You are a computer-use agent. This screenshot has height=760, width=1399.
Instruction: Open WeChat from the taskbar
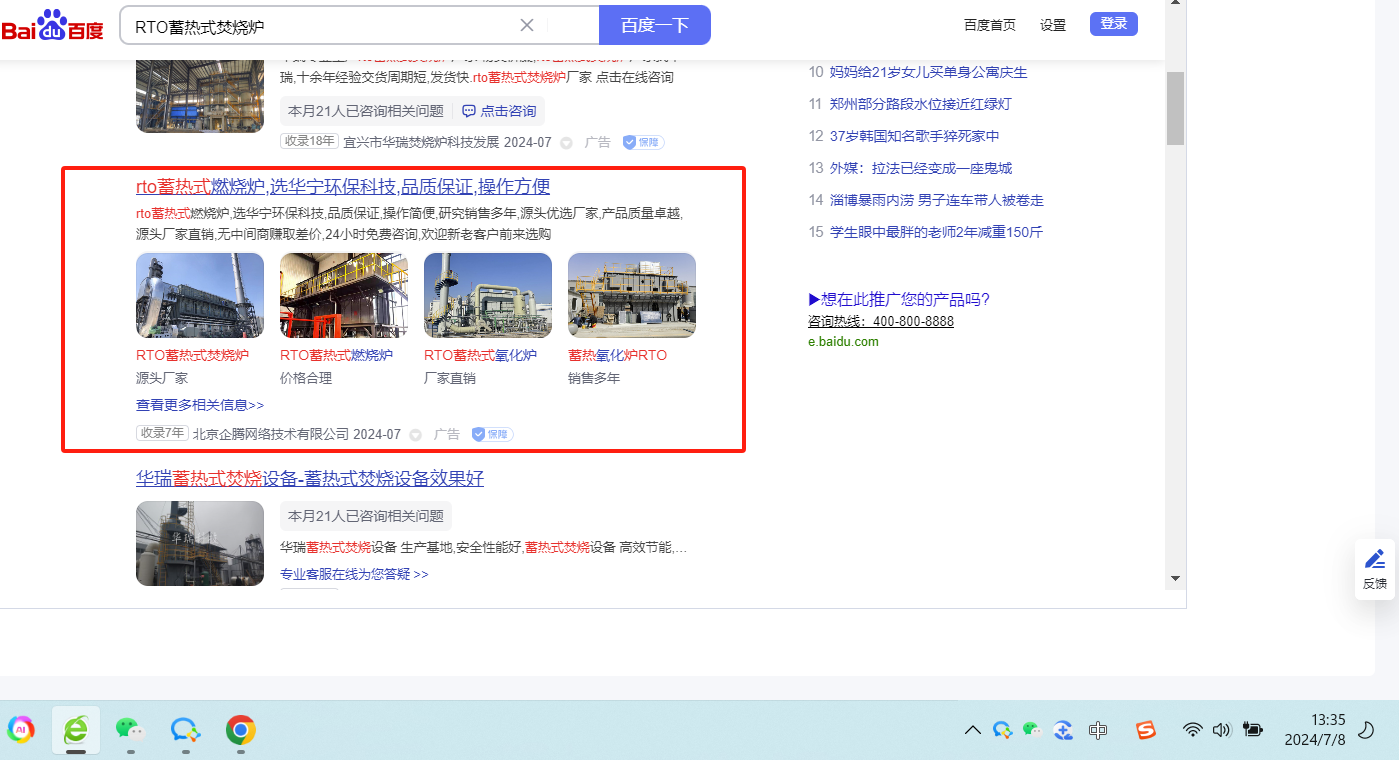click(x=130, y=730)
